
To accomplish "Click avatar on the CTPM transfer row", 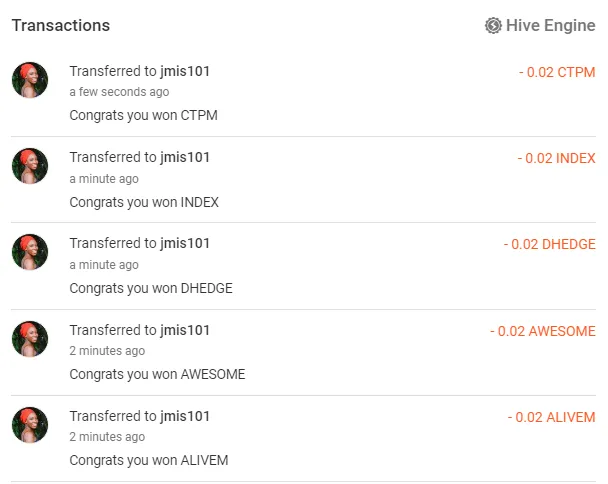I will [x=30, y=80].
